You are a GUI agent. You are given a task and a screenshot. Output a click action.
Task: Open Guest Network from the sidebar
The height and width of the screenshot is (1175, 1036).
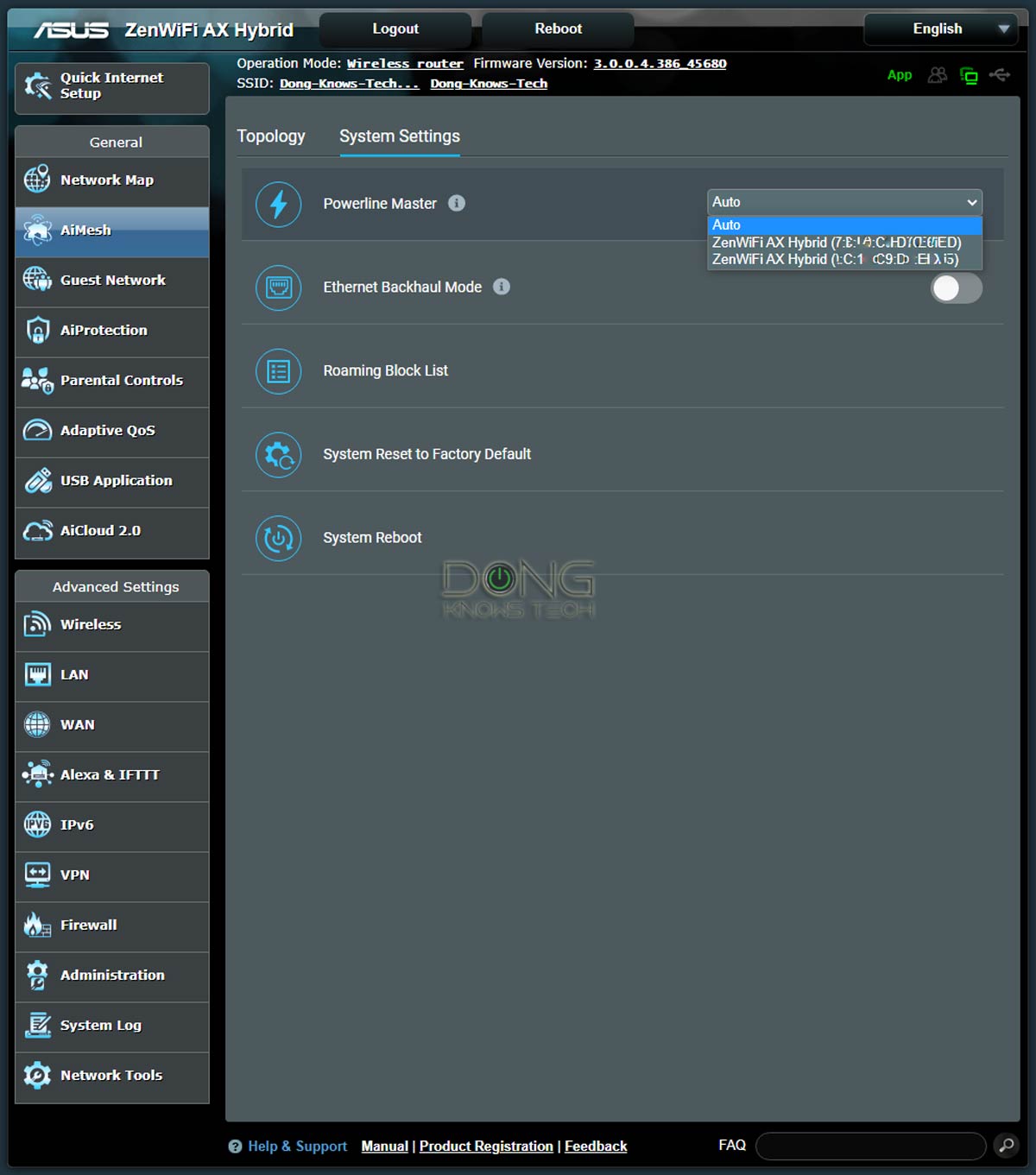click(x=112, y=281)
